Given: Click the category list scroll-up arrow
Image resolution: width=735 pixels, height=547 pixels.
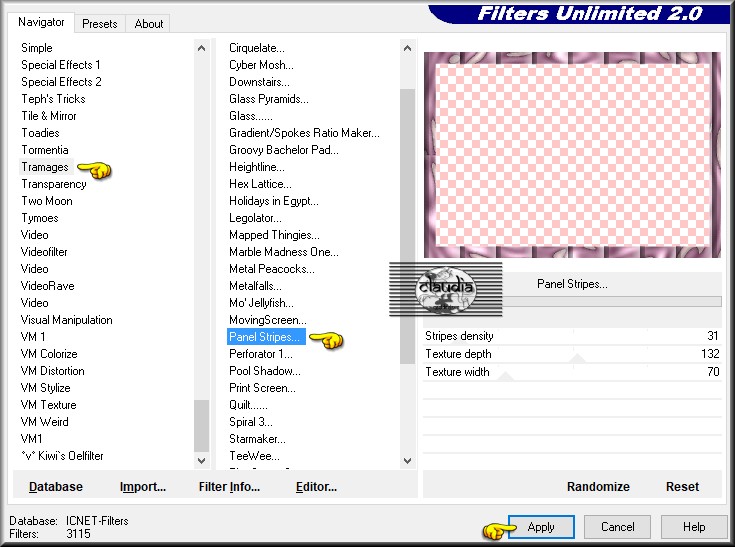Looking at the screenshot, I should [x=202, y=48].
